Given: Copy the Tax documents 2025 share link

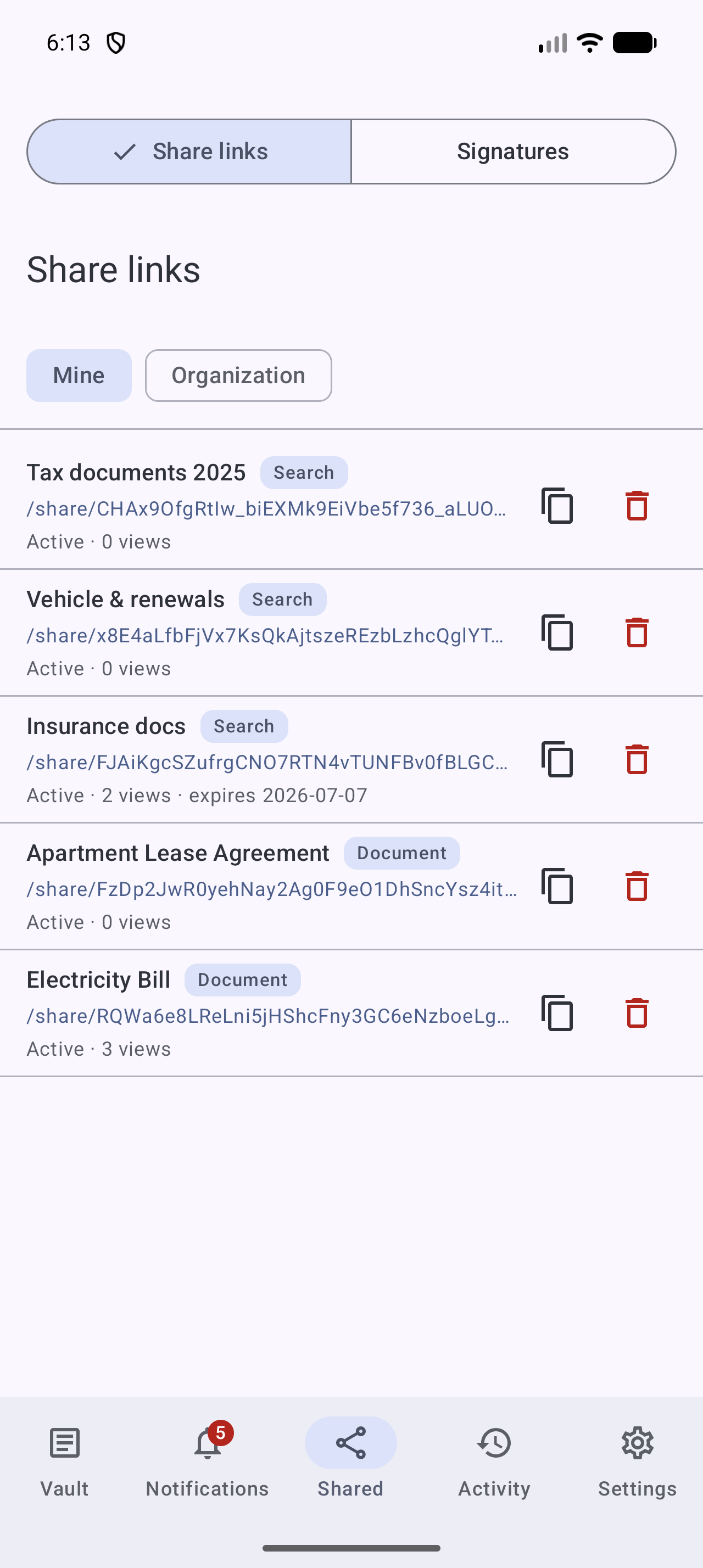Looking at the screenshot, I should tap(557, 506).
